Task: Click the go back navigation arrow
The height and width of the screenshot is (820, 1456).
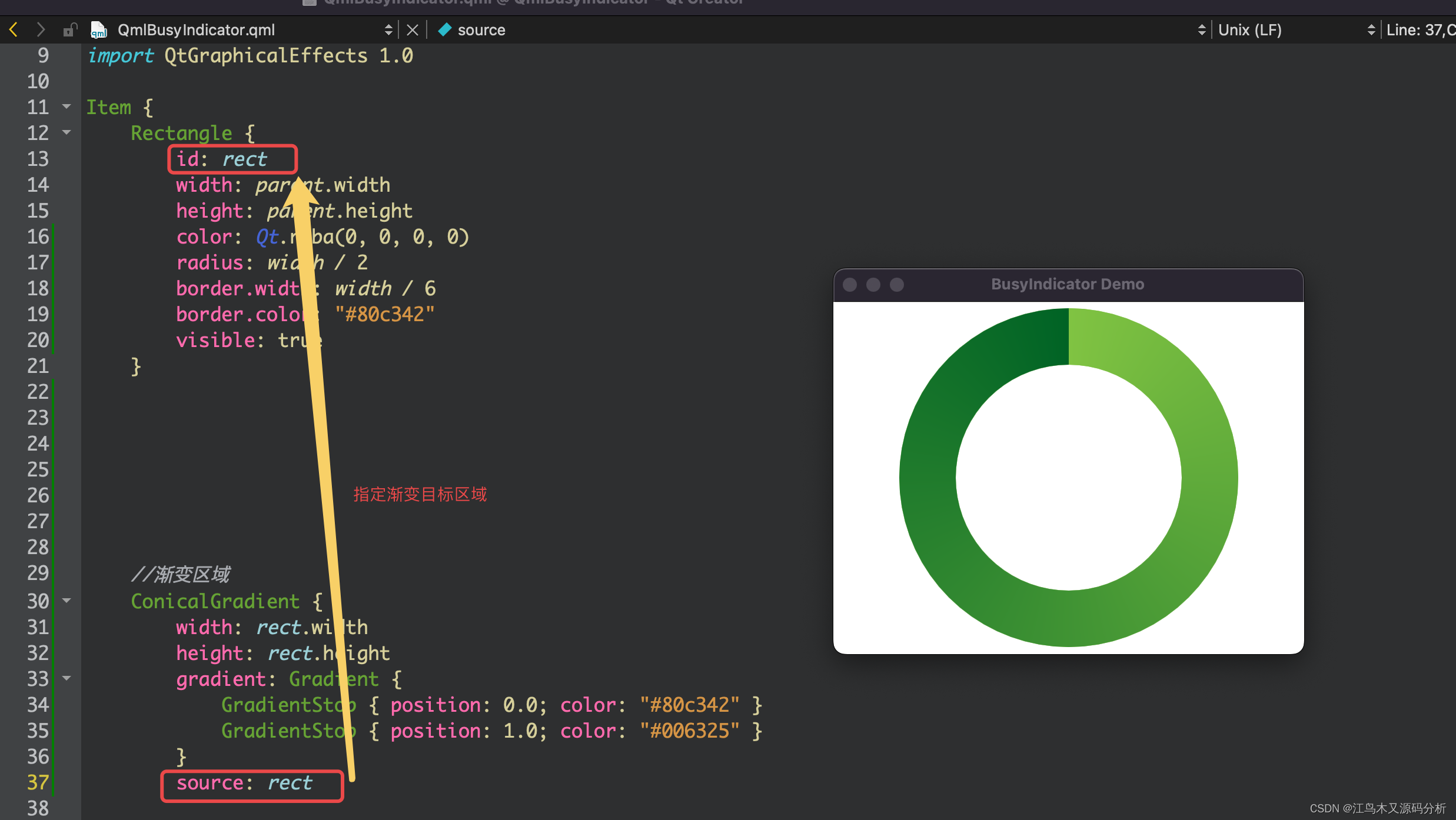Action: coord(14,29)
